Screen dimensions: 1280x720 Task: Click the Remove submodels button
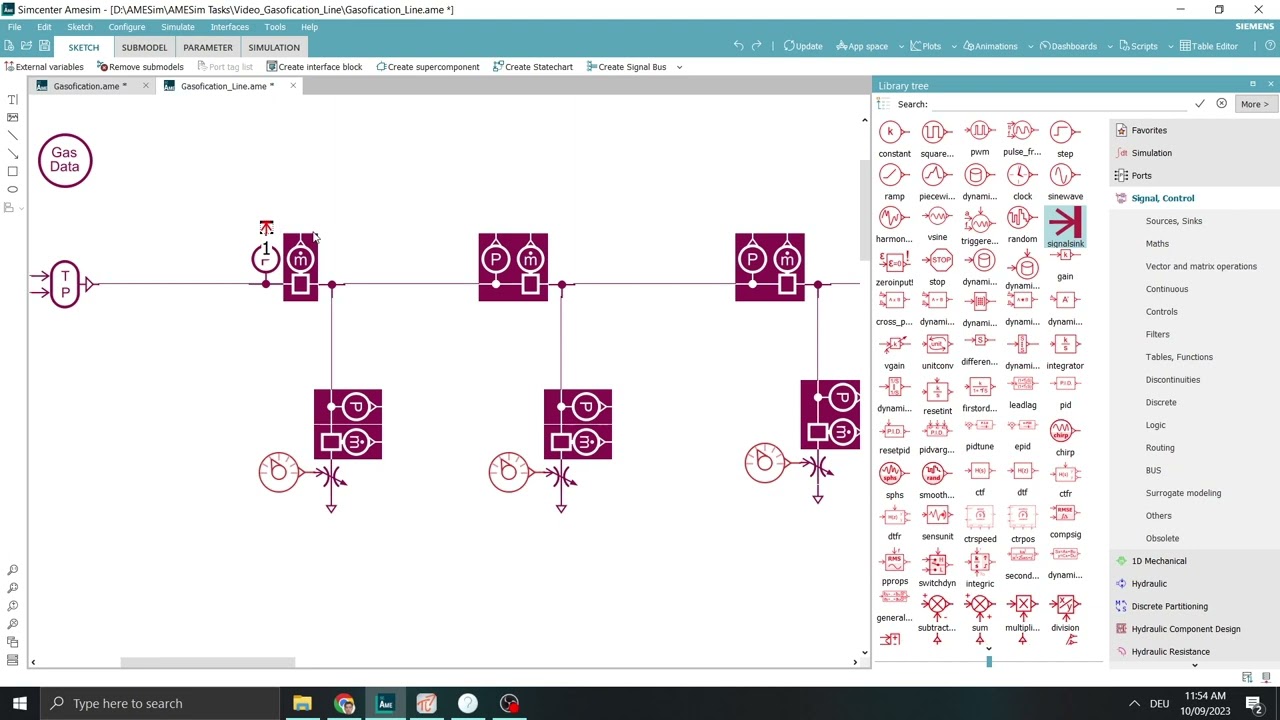click(x=140, y=67)
